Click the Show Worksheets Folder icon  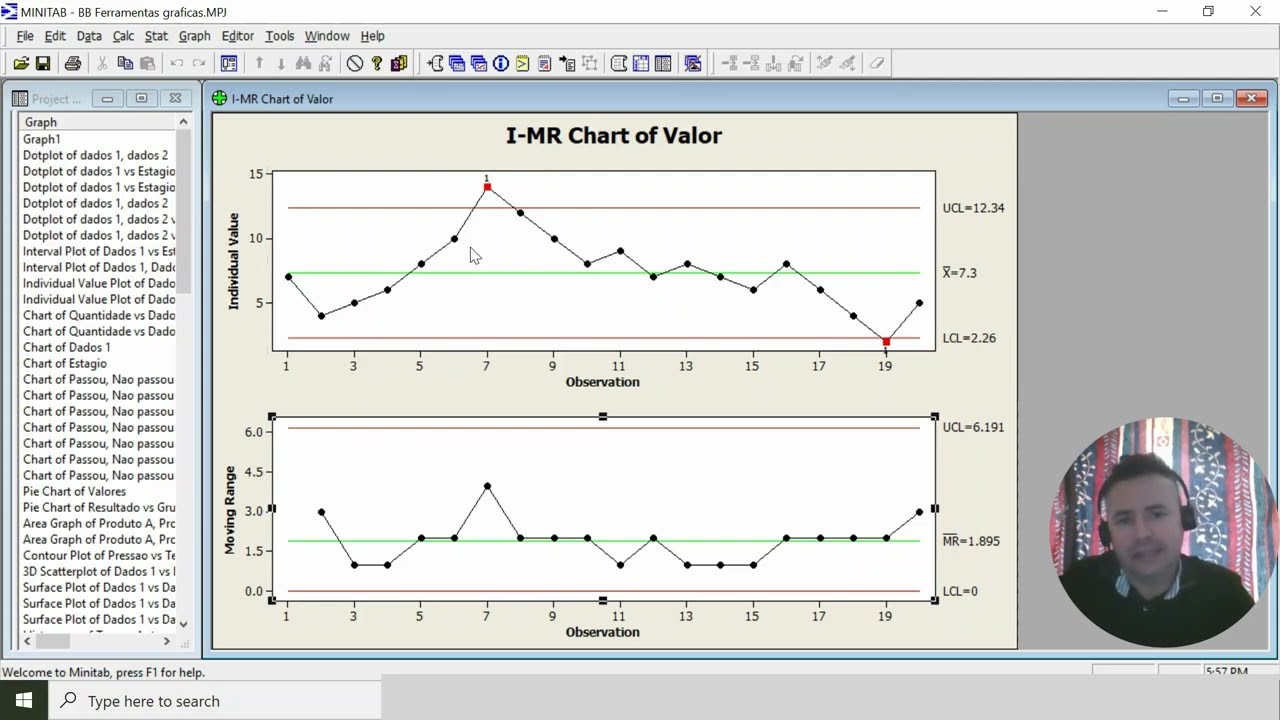[457, 63]
